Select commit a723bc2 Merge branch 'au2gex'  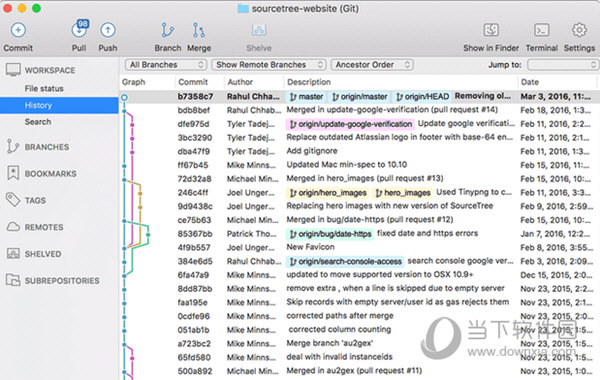point(359,344)
